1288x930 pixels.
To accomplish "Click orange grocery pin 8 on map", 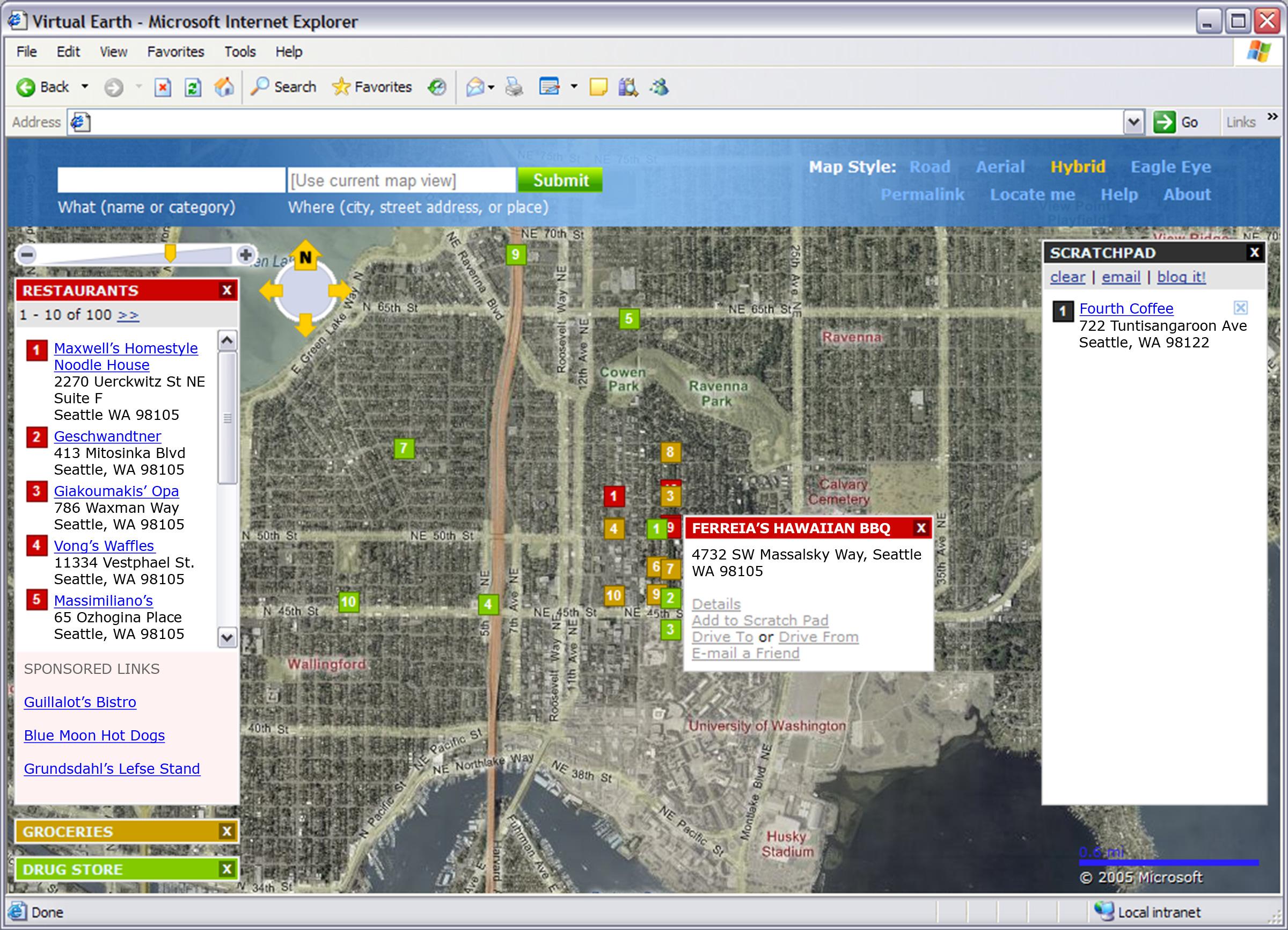I will point(670,452).
